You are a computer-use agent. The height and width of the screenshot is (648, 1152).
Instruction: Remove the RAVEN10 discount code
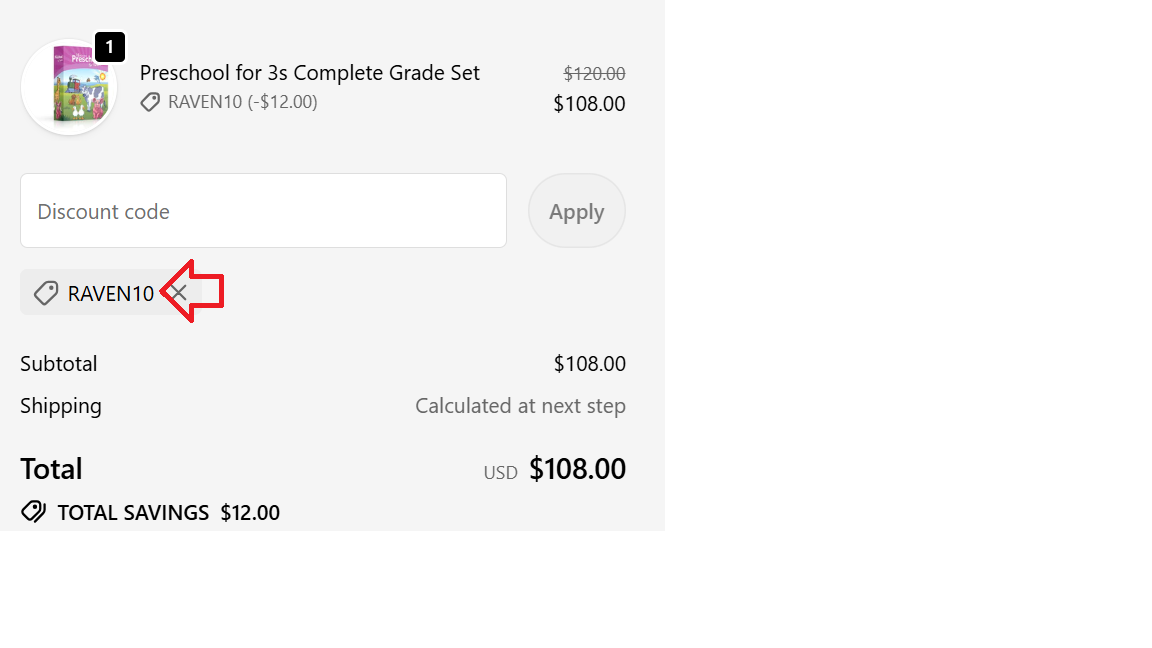pyautogui.click(x=180, y=292)
